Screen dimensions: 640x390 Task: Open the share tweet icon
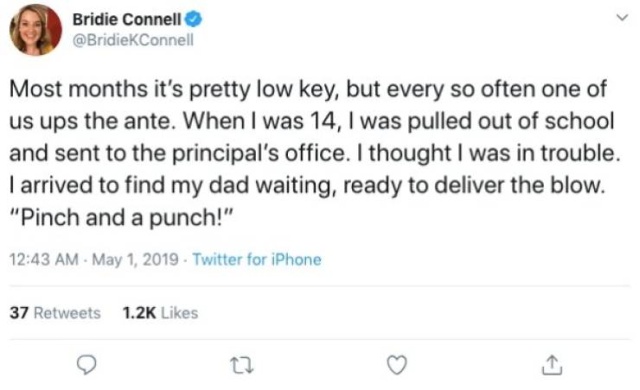point(552,365)
